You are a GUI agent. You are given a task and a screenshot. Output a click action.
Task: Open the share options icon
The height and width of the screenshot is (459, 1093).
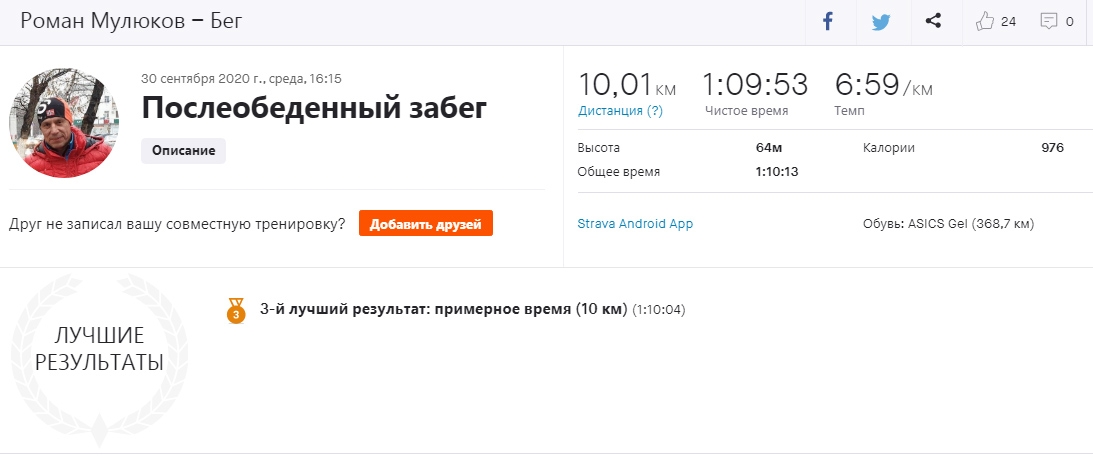click(x=933, y=21)
